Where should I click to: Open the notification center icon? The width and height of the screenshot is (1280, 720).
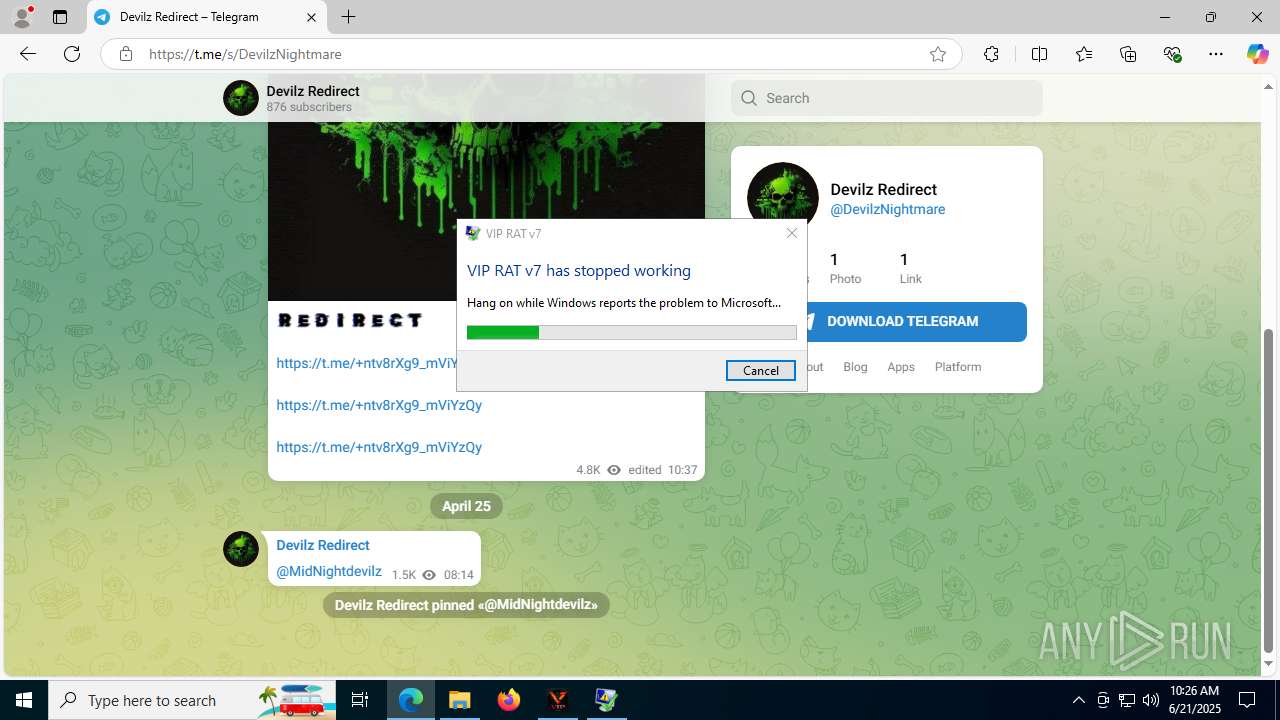tap(1247, 700)
